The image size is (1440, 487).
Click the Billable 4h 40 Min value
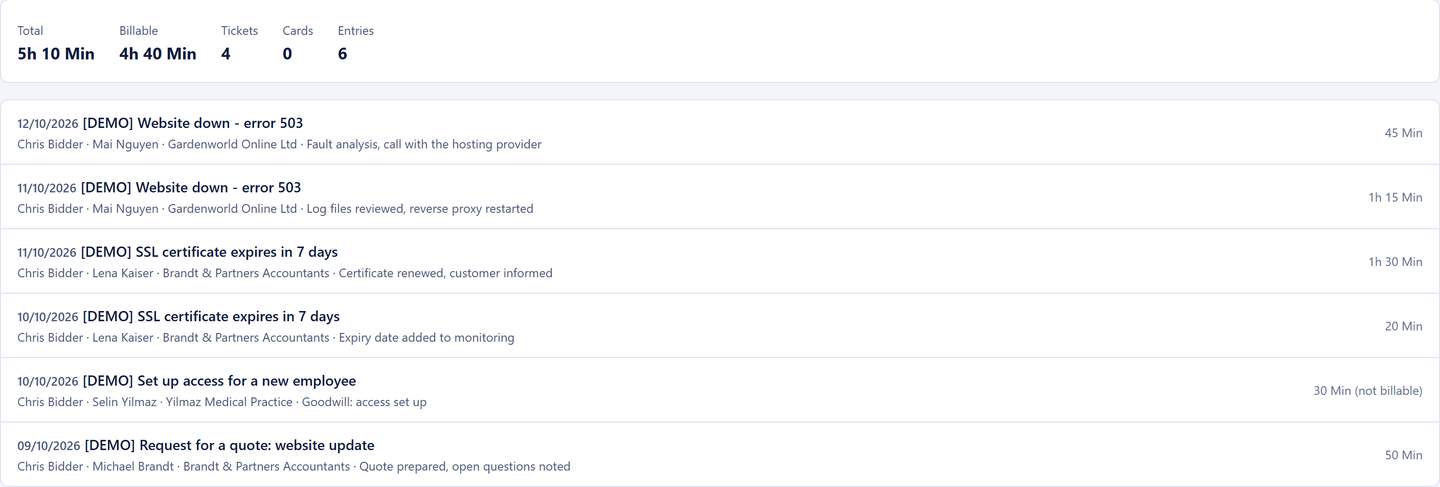click(158, 54)
